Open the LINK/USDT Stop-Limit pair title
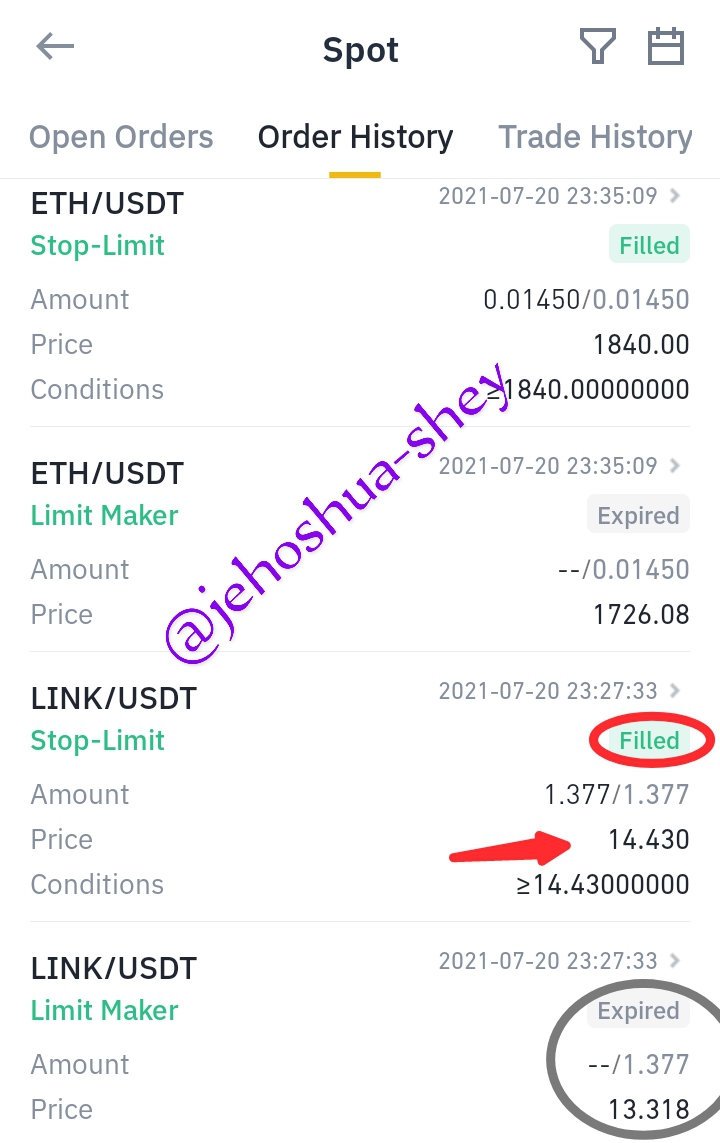Image resolution: width=720 pixels, height=1143 pixels. pyautogui.click(x=114, y=698)
